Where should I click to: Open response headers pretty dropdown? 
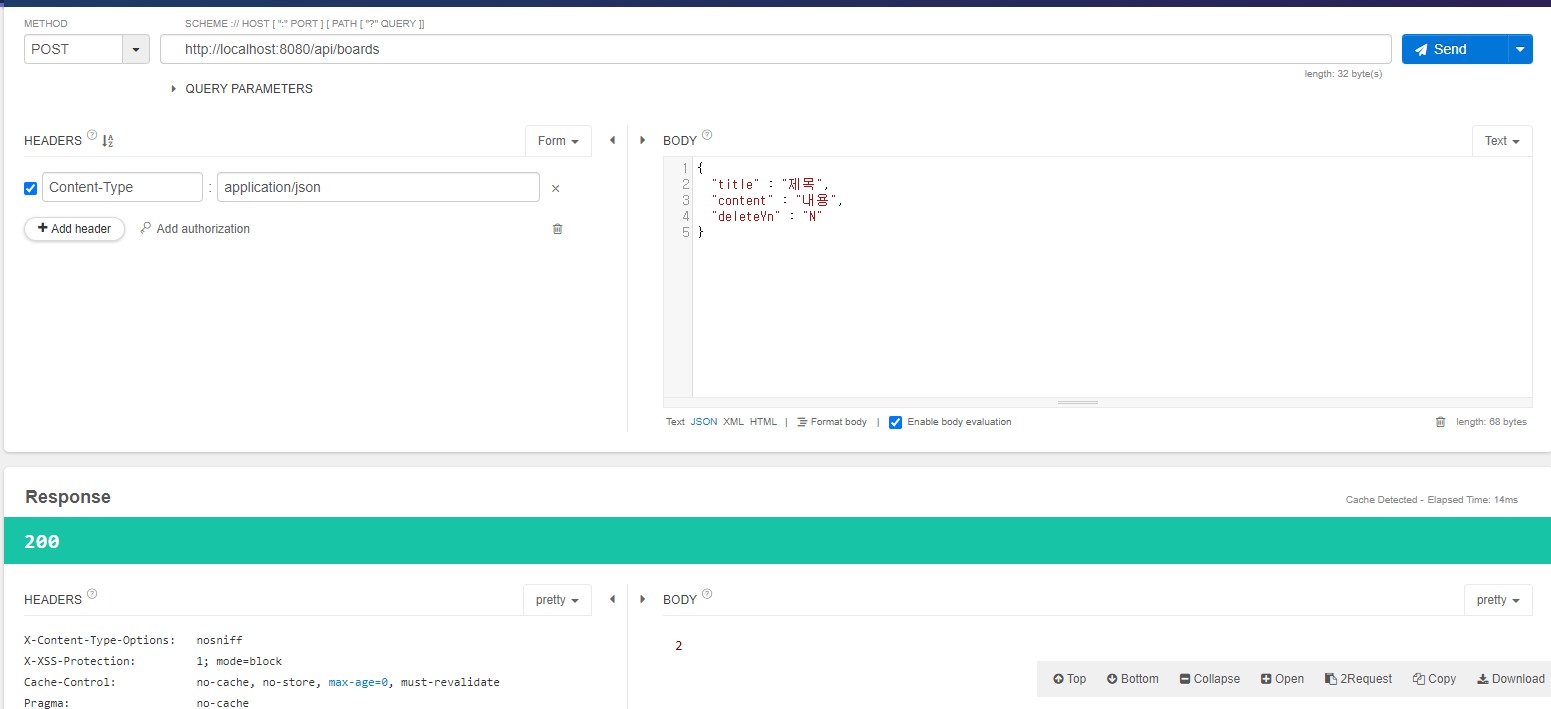pyautogui.click(x=557, y=600)
